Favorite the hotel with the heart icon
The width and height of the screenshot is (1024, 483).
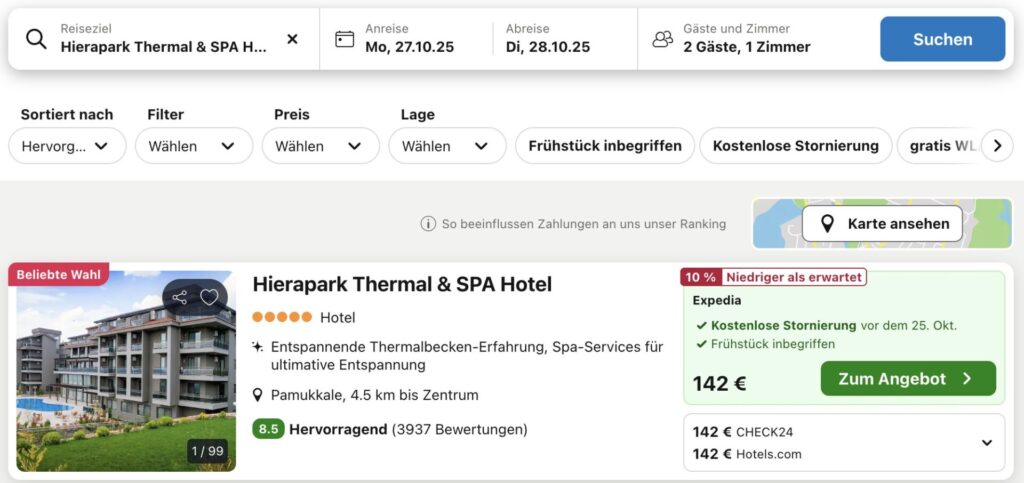tap(209, 297)
